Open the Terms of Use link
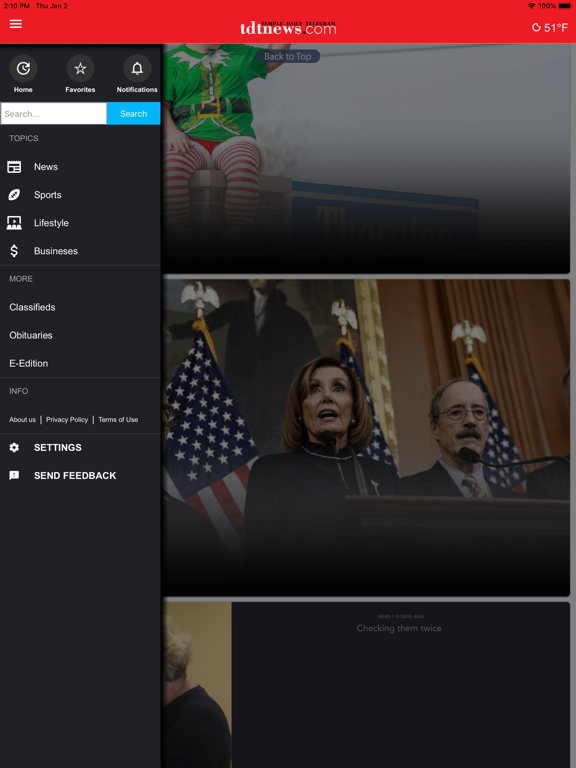Viewport: 576px width, 768px height. tap(118, 420)
